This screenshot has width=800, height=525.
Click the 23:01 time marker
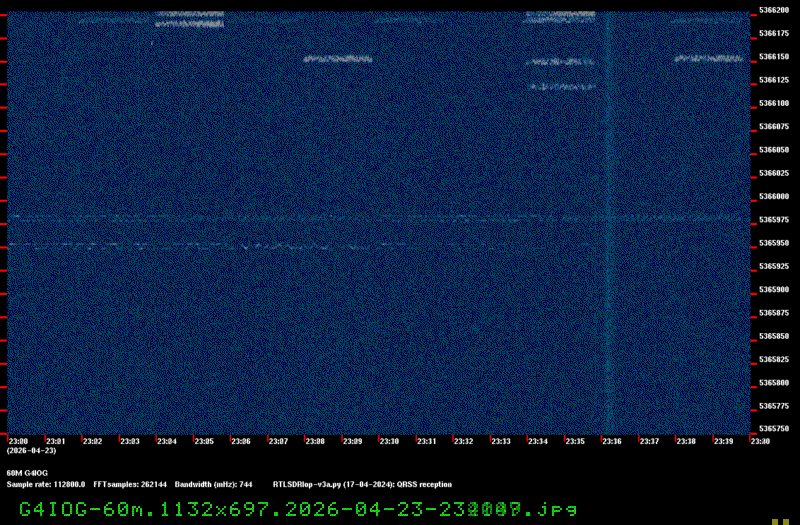56,441
